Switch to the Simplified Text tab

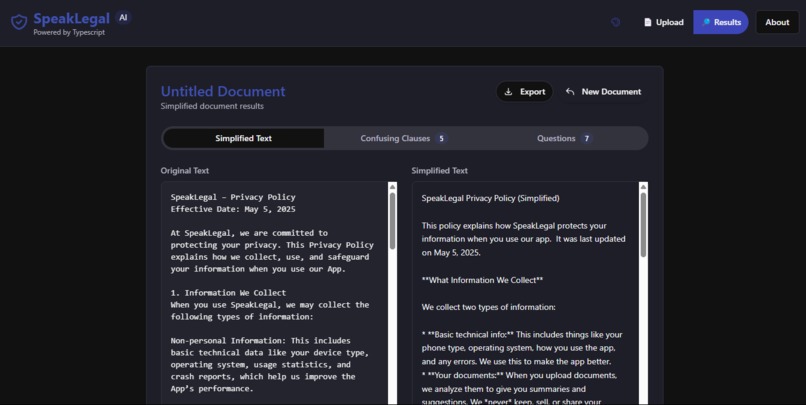[243, 138]
